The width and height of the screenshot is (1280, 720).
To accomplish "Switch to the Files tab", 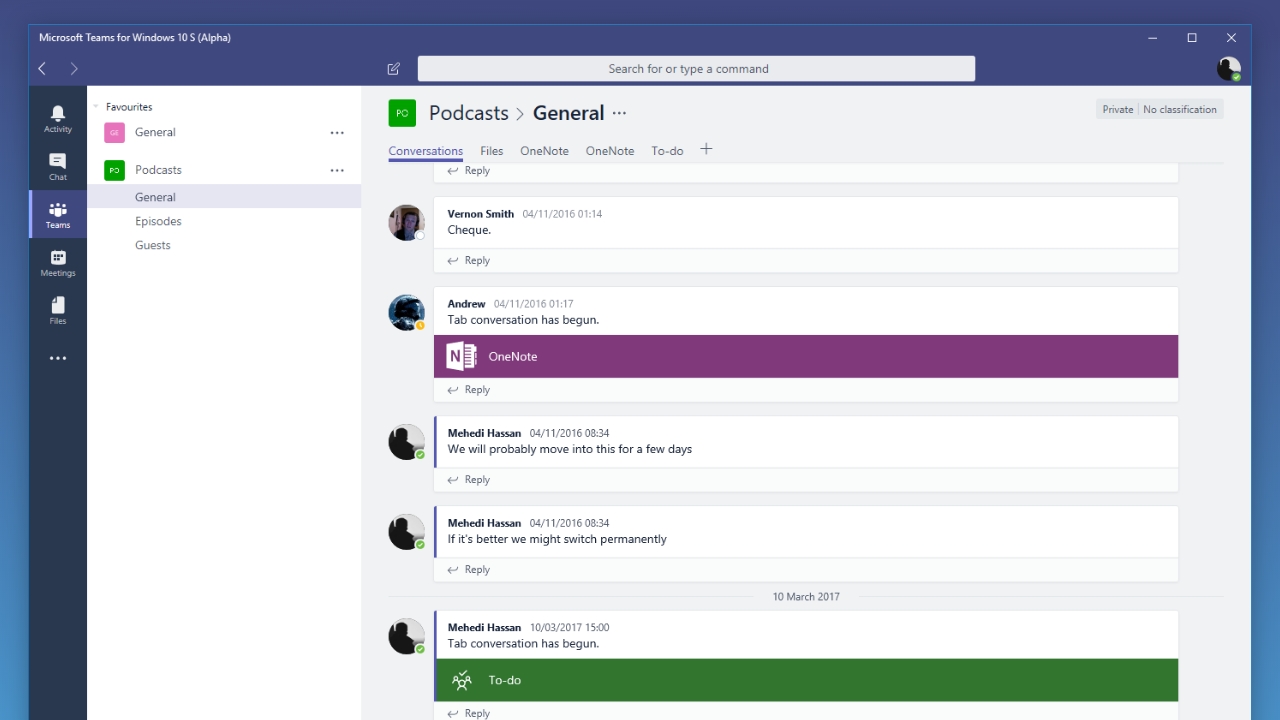I will tap(491, 151).
